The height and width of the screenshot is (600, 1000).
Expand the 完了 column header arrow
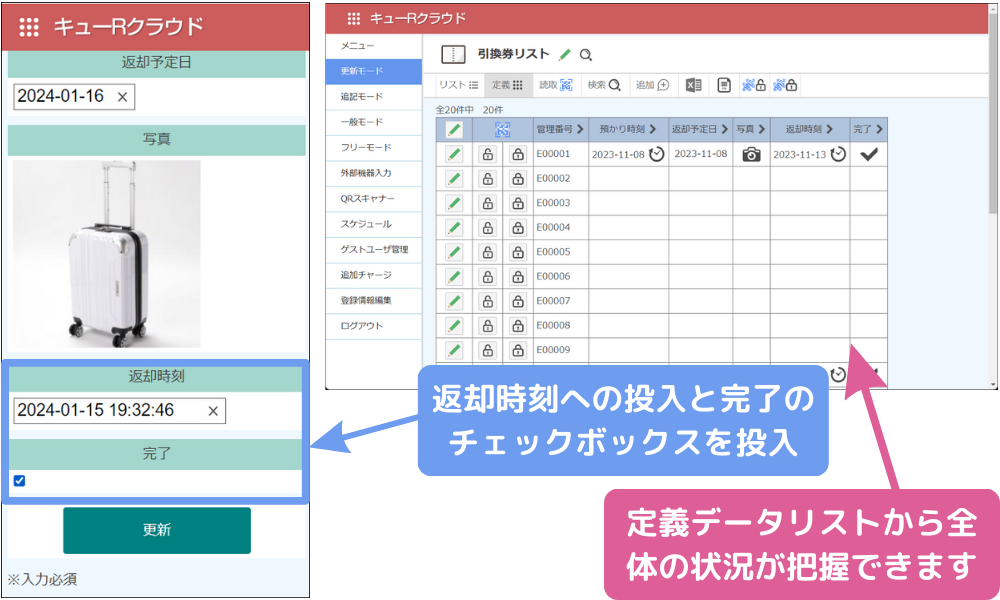click(879, 129)
